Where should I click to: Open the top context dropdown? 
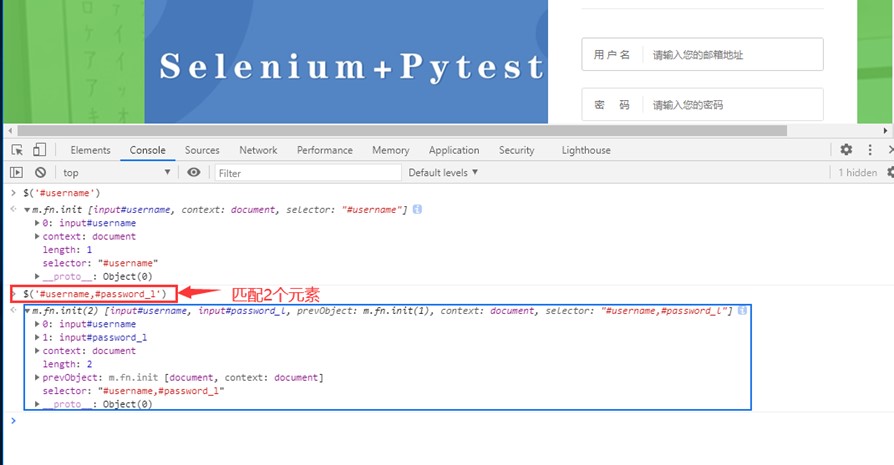[x=116, y=172]
